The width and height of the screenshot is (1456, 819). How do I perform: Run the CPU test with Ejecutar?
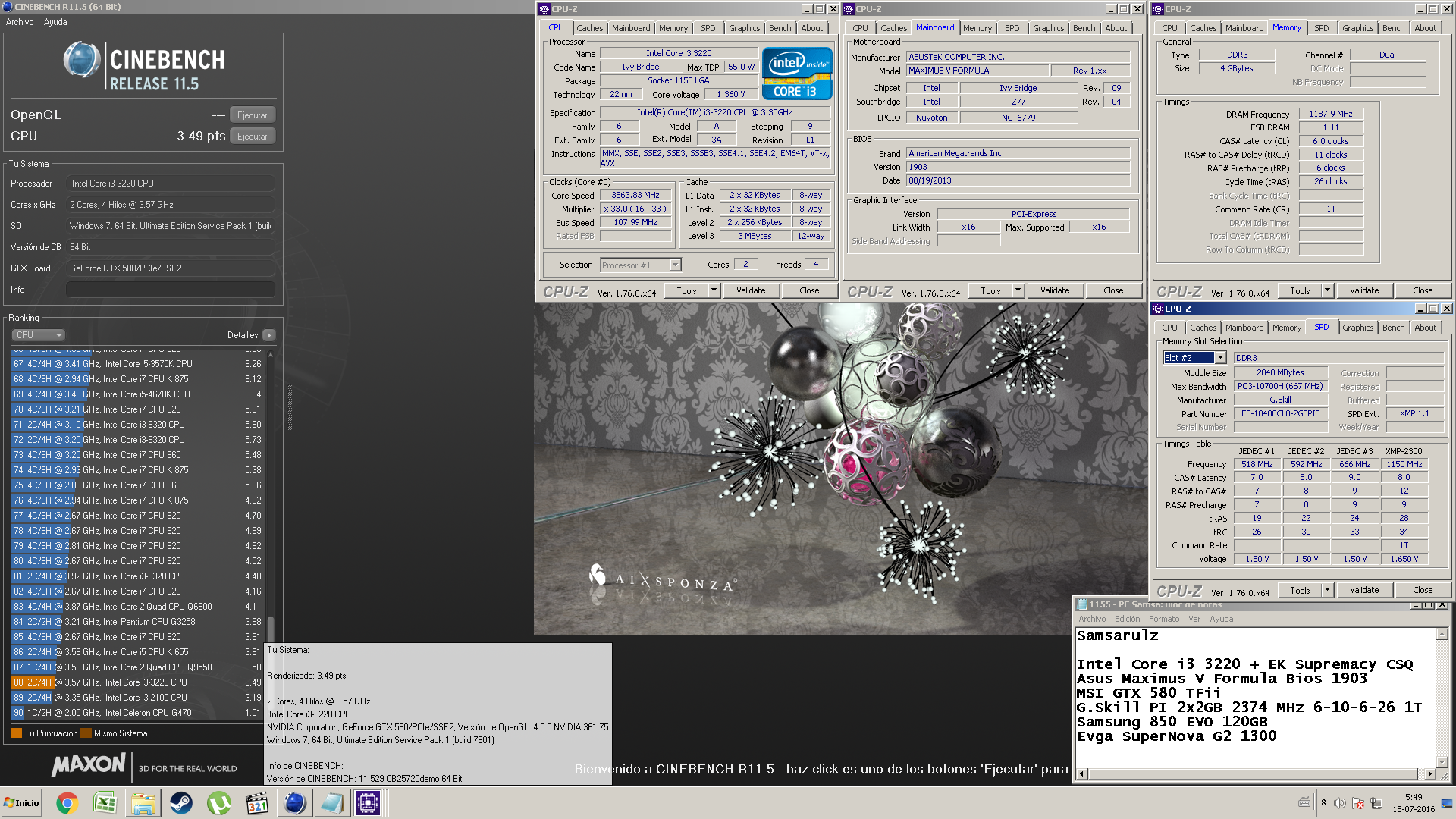tap(253, 136)
